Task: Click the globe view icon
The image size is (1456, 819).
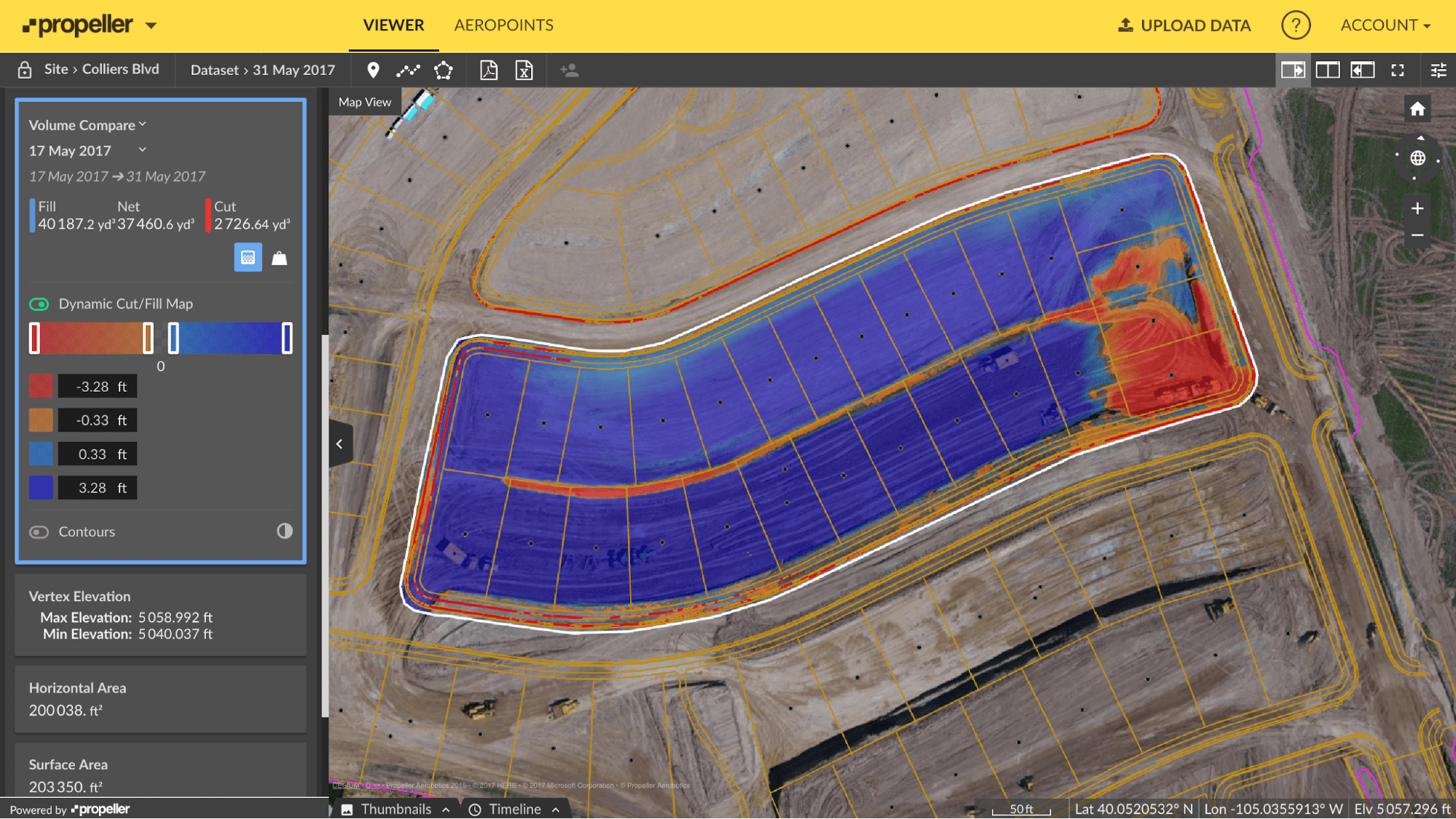Action: 1418,157
